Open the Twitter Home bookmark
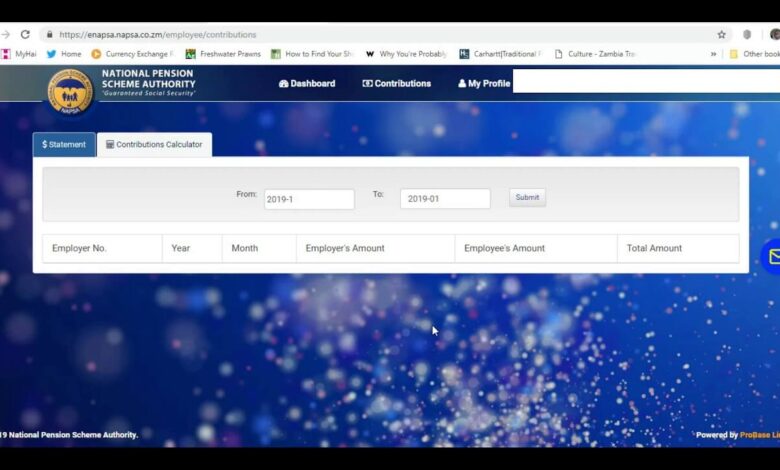This screenshot has height=470, width=780. [x=64, y=54]
